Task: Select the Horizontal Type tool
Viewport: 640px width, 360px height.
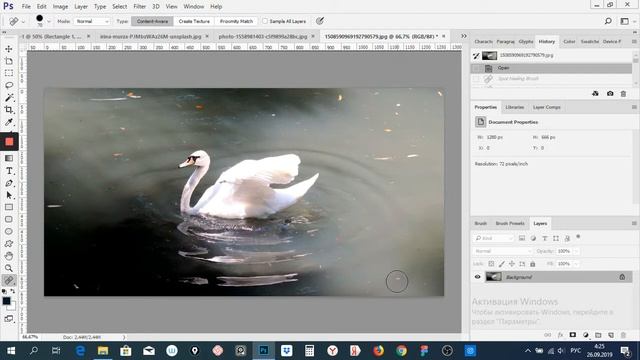Action: [9, 171]
